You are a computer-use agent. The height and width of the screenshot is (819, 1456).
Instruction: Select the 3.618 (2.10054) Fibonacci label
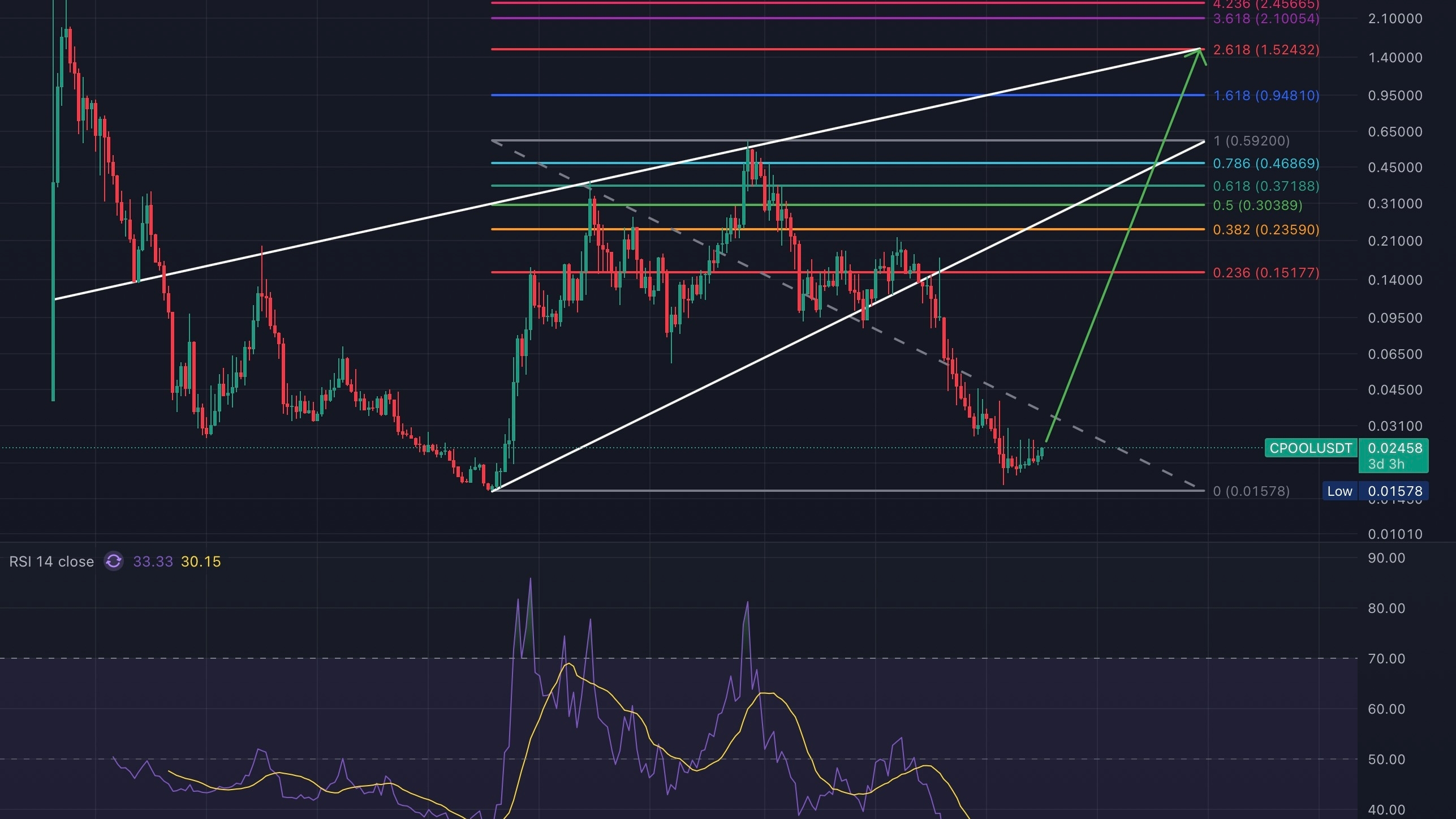[x=1266, y=19]
